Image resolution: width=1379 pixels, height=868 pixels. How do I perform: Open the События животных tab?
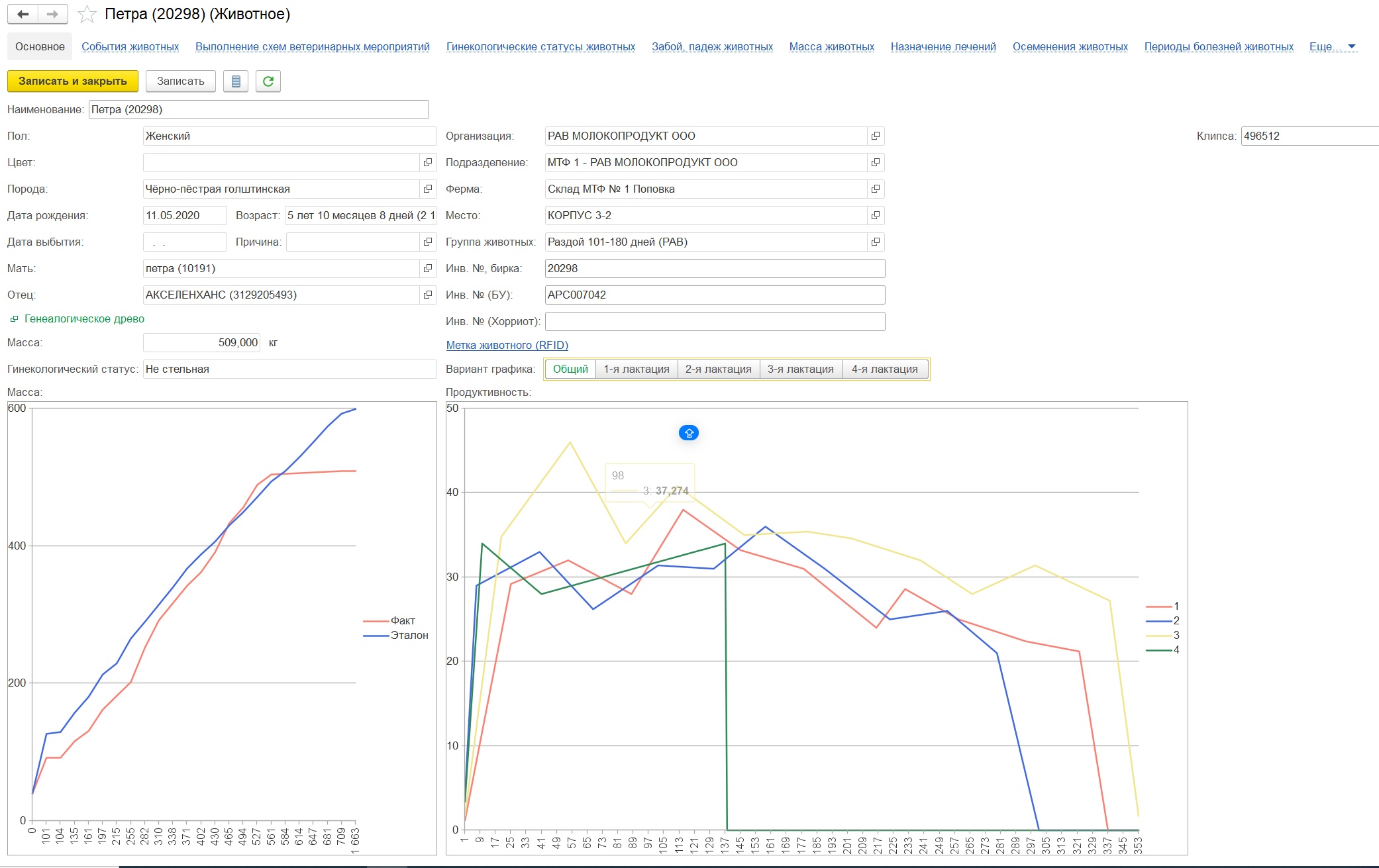tap(130, 46)
